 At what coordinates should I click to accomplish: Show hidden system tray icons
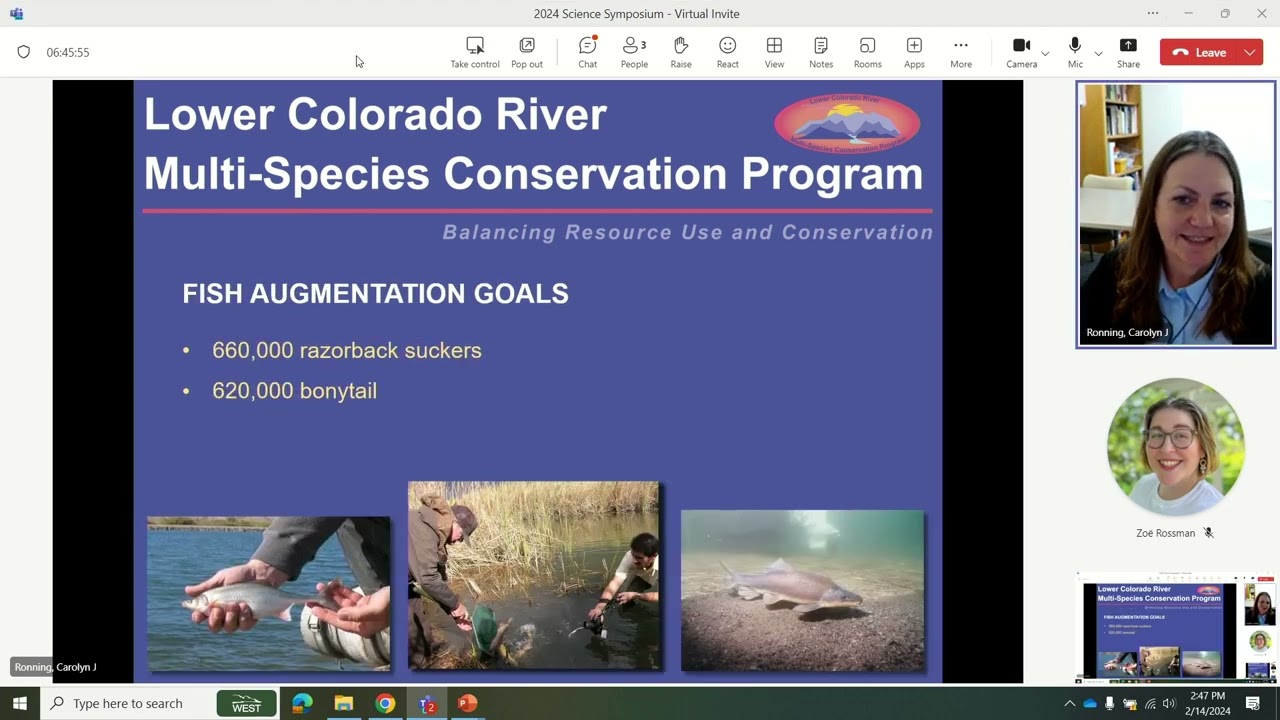point(1069,703)
